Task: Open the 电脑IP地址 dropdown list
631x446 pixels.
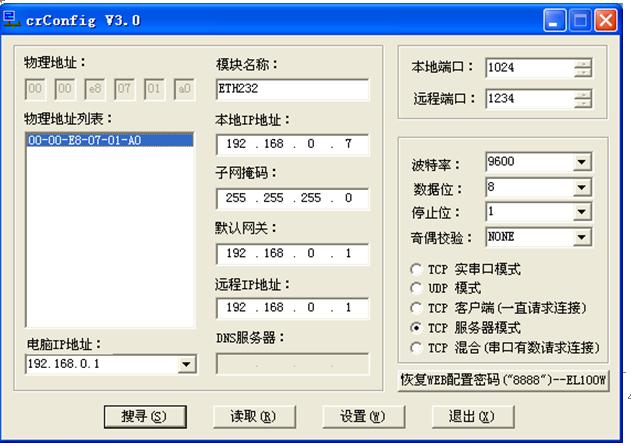Action: 186,365
